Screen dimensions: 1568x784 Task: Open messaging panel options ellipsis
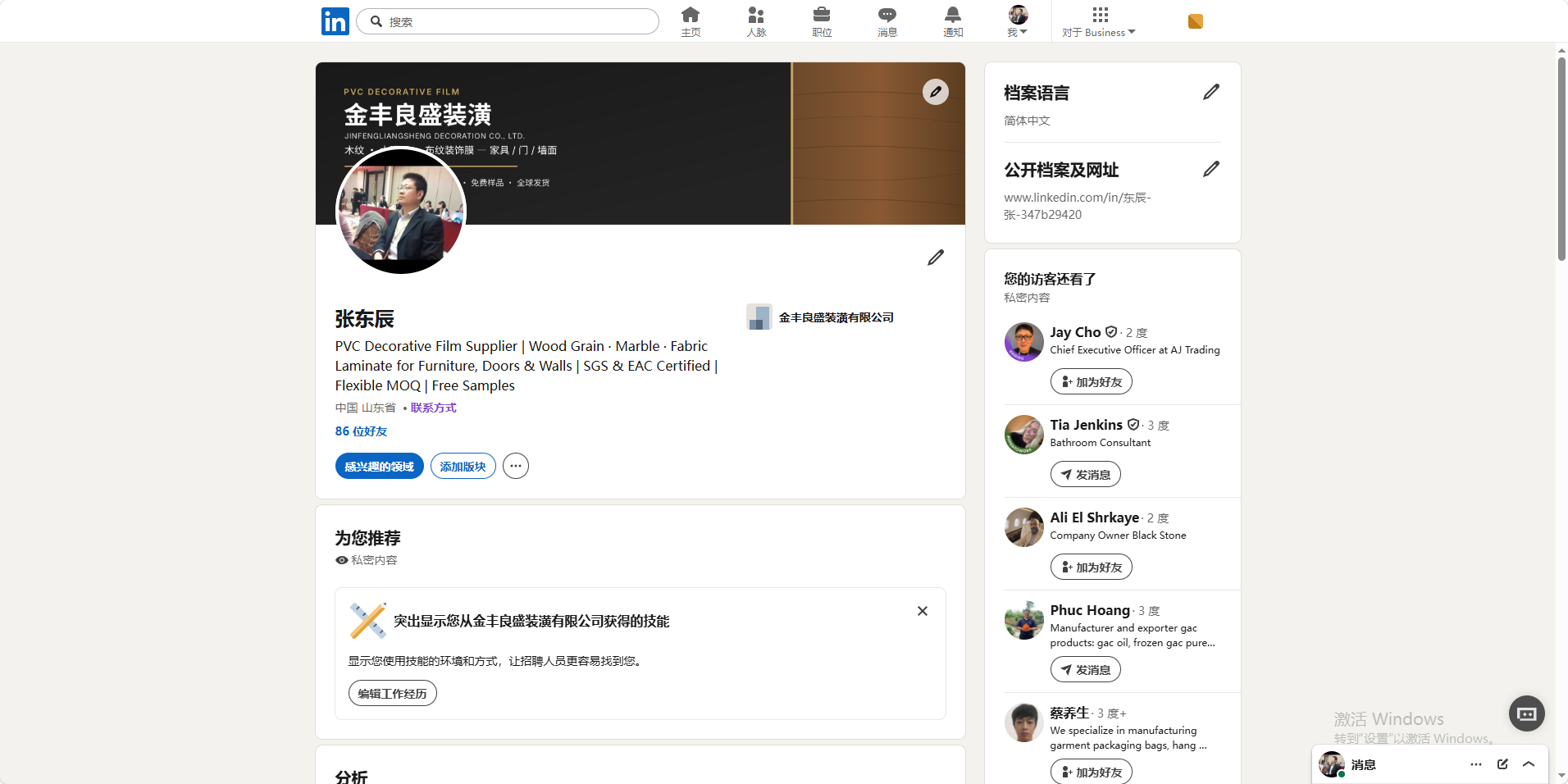tap(1476, 764)
